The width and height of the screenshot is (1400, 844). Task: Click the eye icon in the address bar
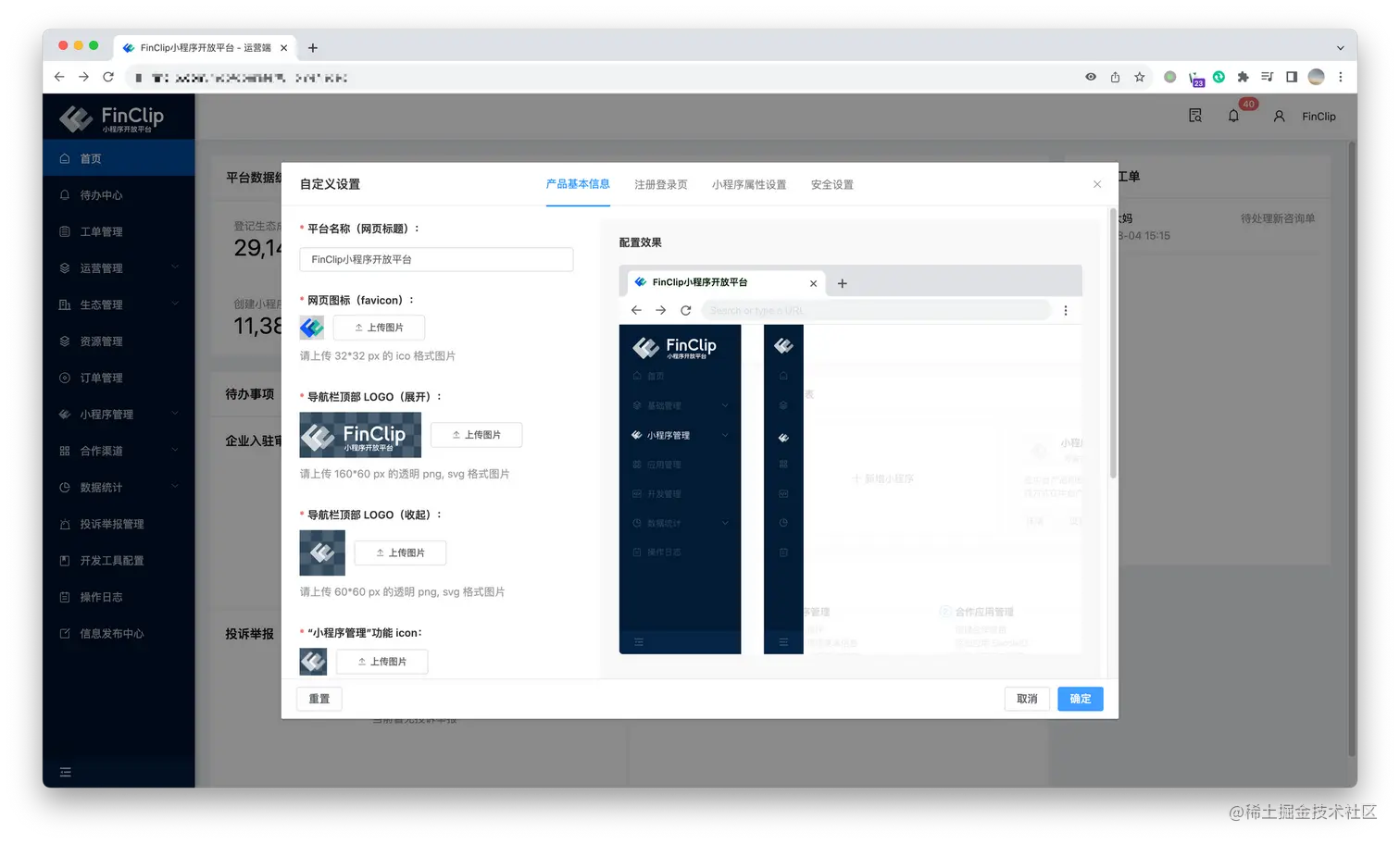(x=1091, y=78)
